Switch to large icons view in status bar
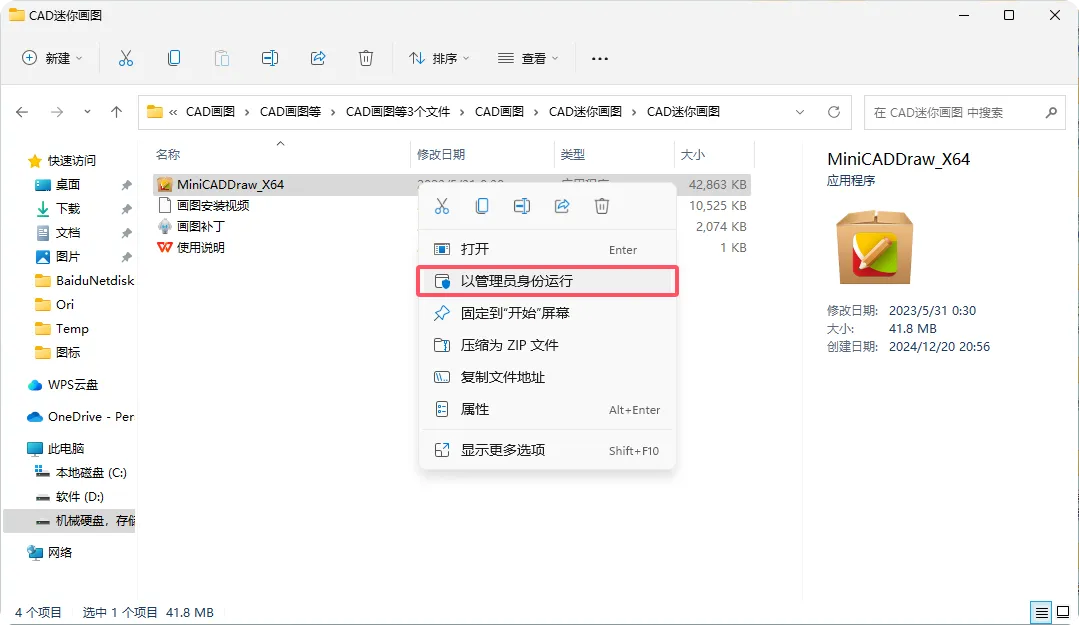1079x625 pixels. (1062, 612)
